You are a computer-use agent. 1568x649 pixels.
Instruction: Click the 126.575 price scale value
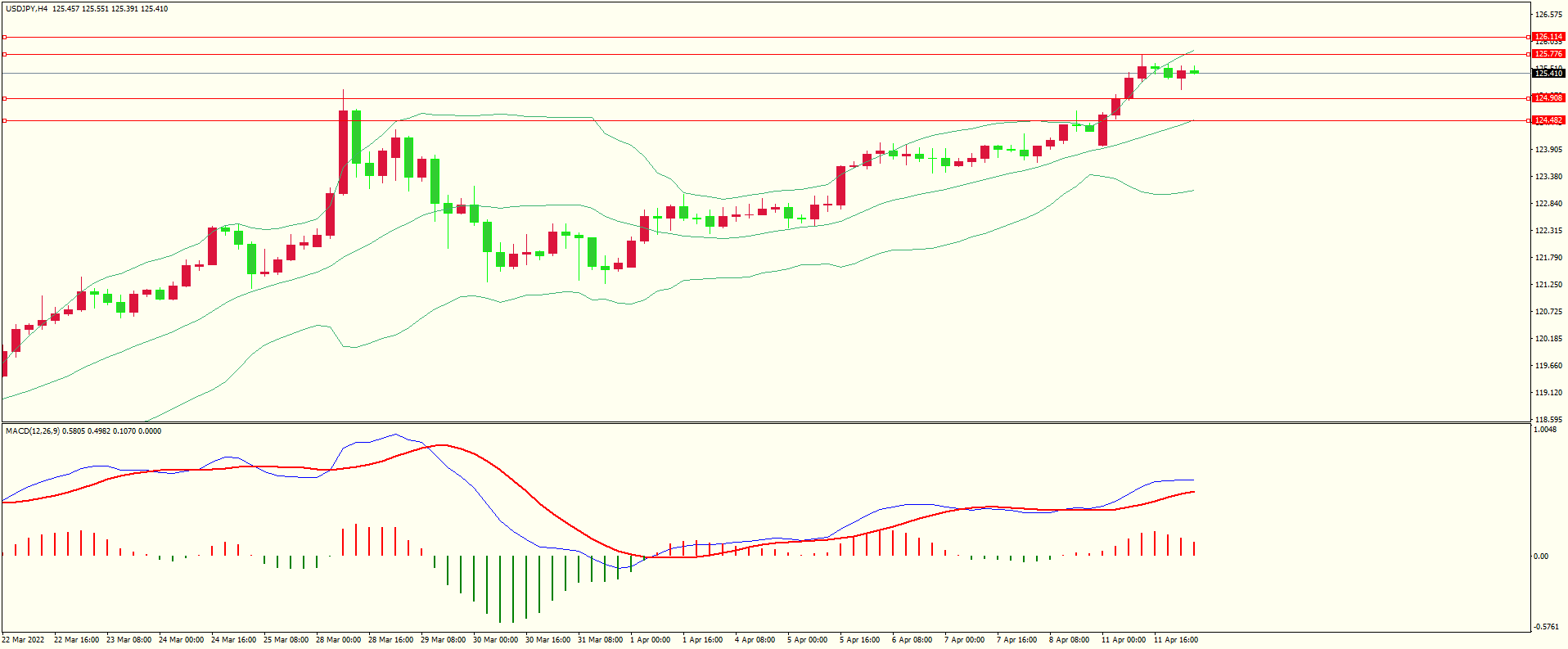[x=1548, y=15]
